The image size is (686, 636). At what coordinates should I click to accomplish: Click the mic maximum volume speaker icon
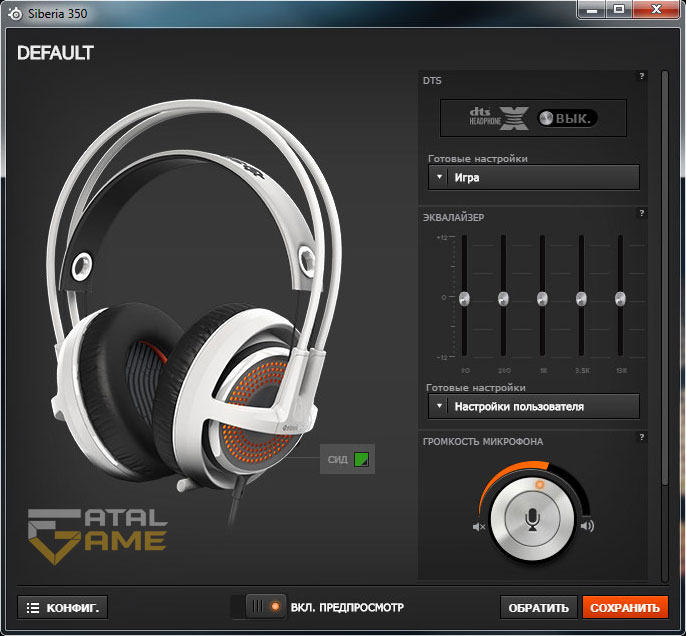[x=587, y=526]
